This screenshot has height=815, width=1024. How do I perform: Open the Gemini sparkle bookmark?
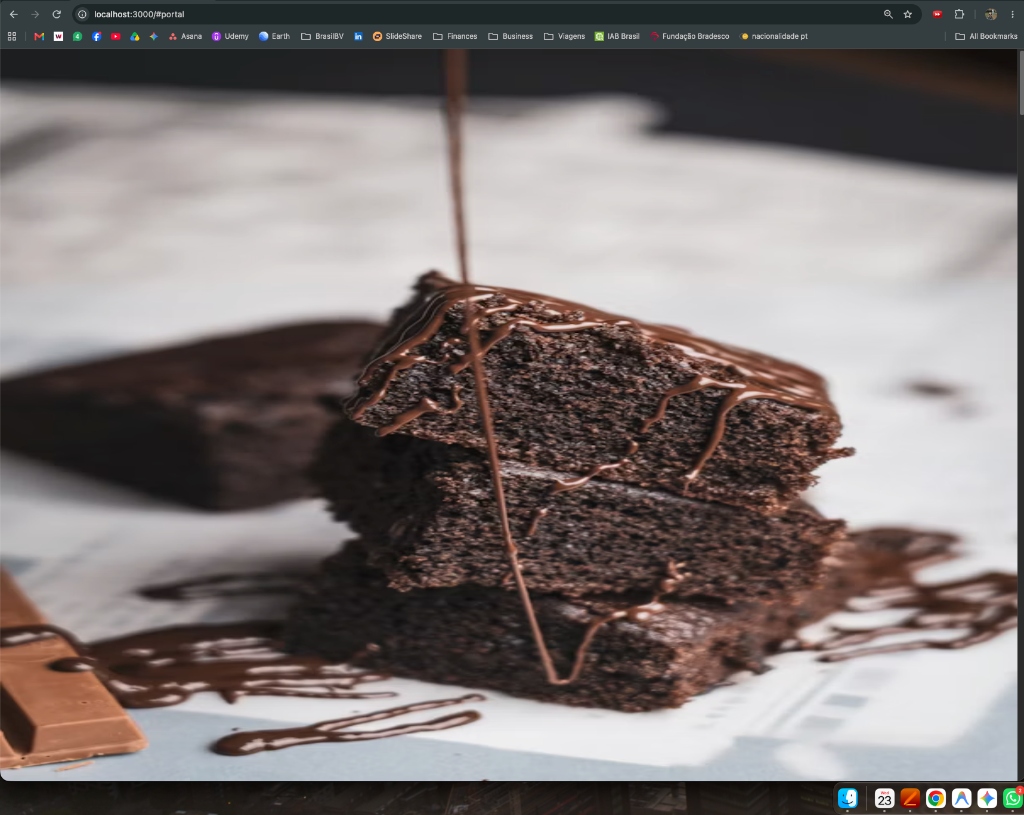(x=153, y=36)
